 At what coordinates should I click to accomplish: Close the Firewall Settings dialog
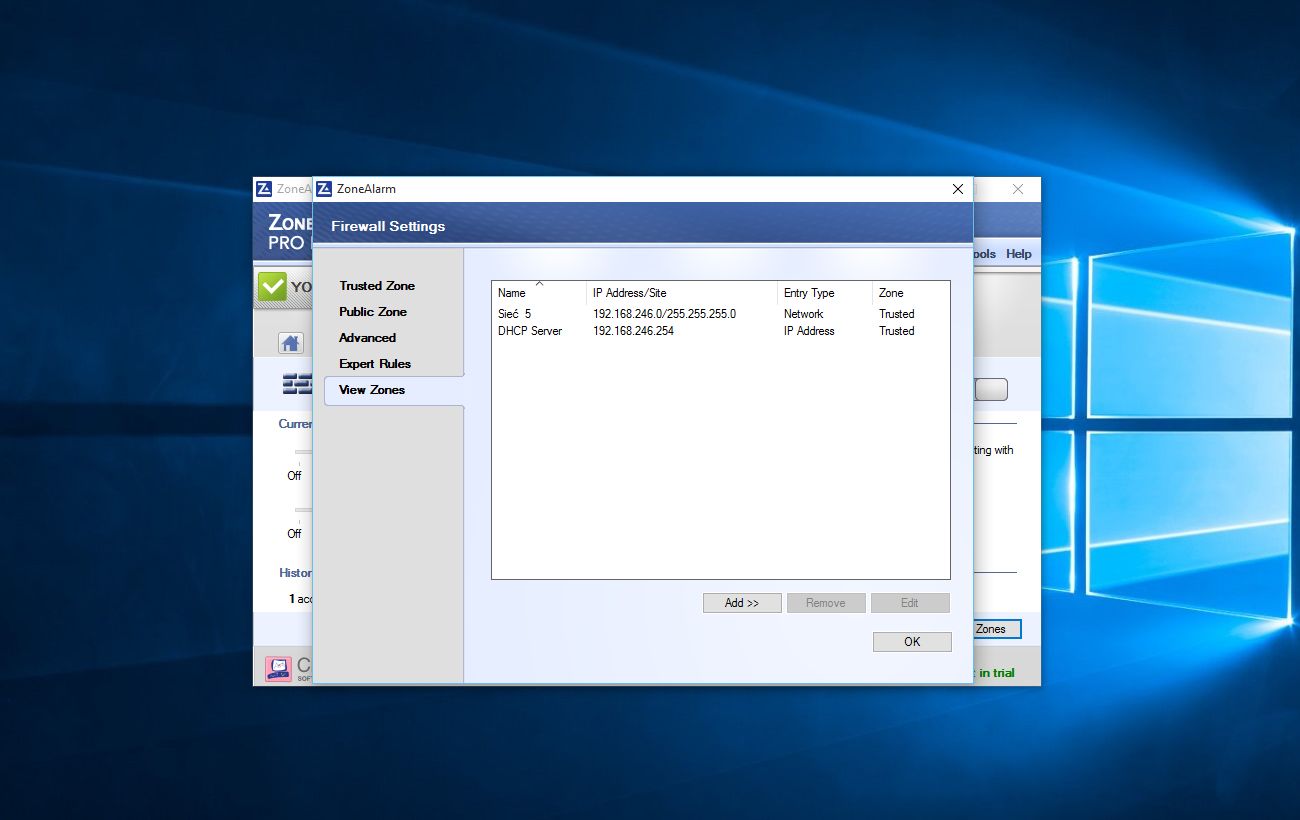(x=958, y=189)
